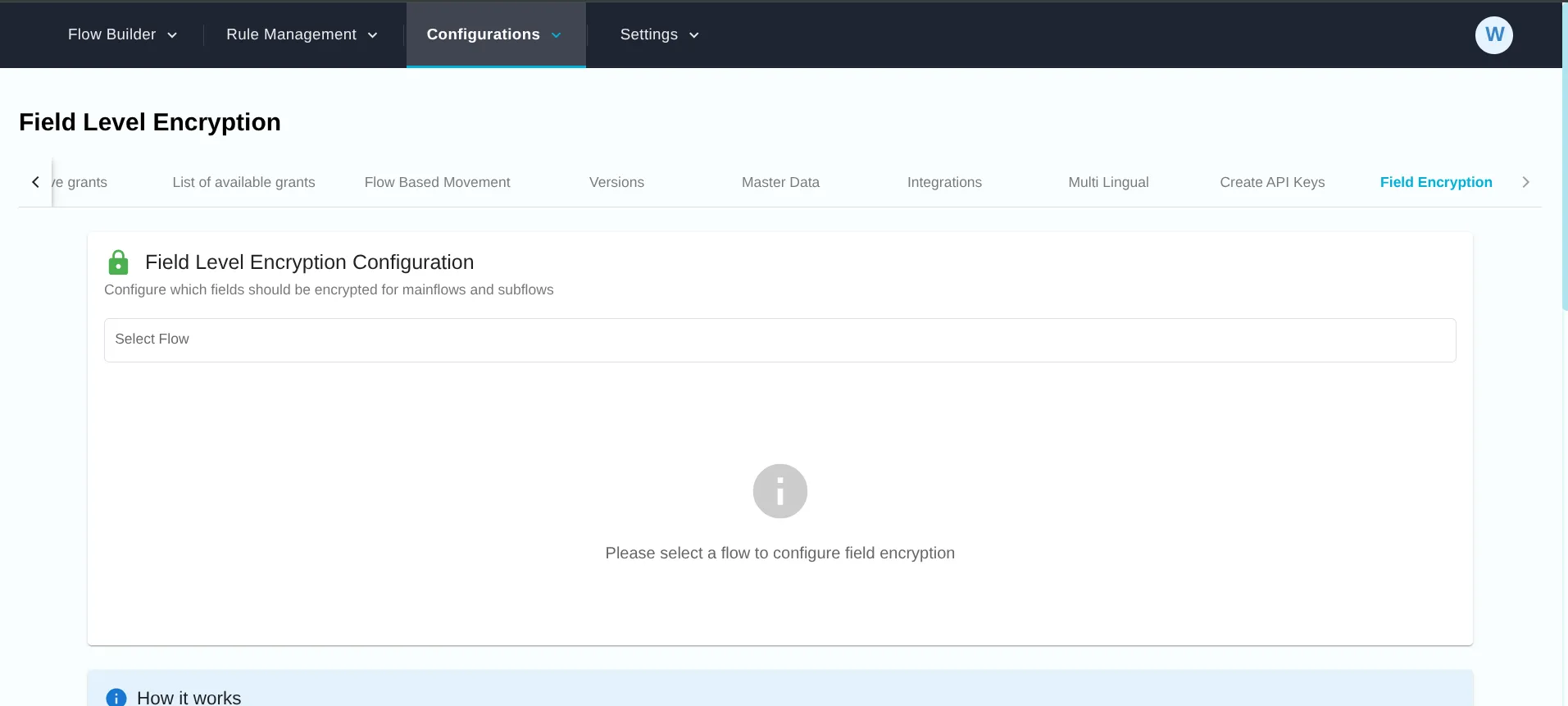Open the Create API Keys tab
This screenshot has width=1568, height=706.
(x=1272, y=182)
